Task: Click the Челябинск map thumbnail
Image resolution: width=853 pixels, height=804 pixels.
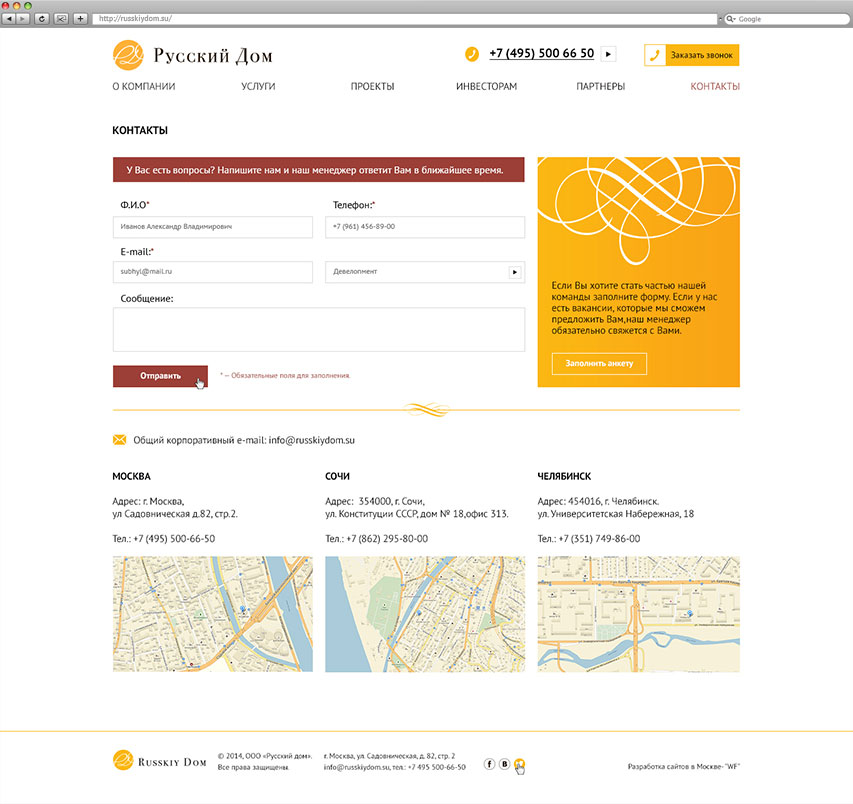Action: pos(639,614)
